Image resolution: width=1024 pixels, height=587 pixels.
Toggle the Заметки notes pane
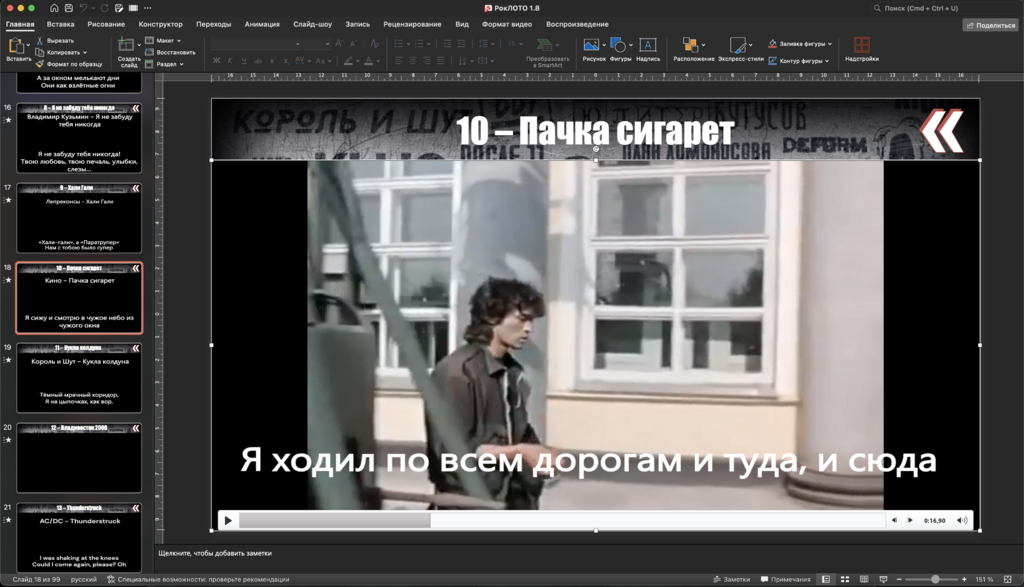click(731, 579)
